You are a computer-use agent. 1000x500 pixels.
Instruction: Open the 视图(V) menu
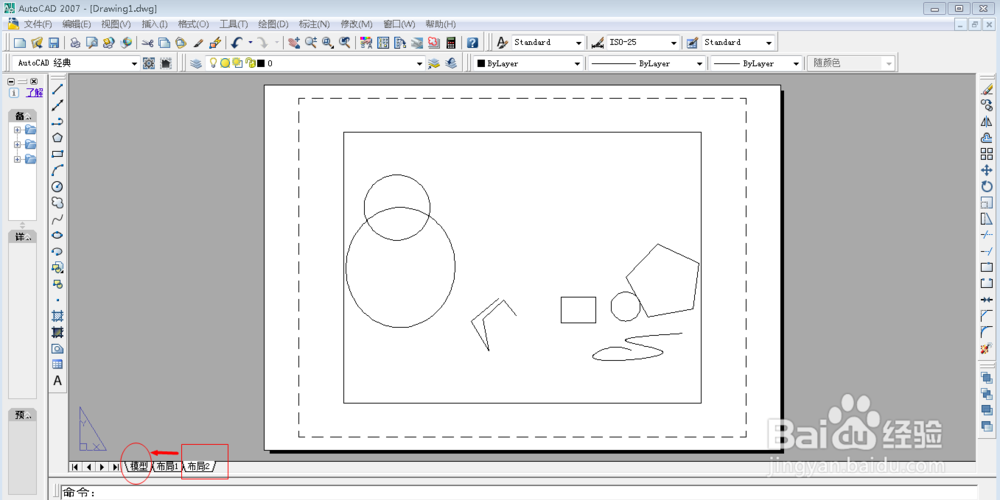(x=116, y=24)
